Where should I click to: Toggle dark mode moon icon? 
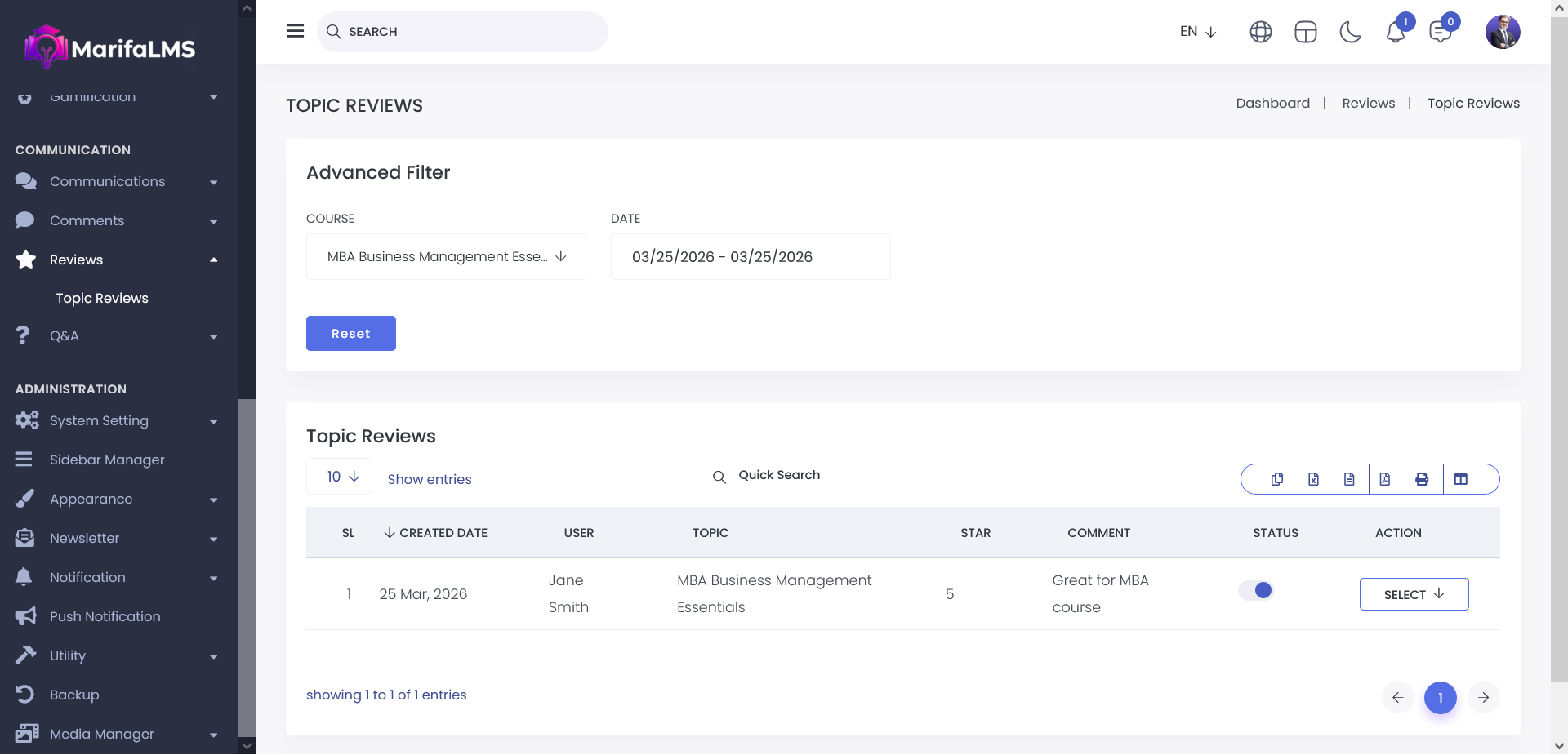[x=1351, y=32]
